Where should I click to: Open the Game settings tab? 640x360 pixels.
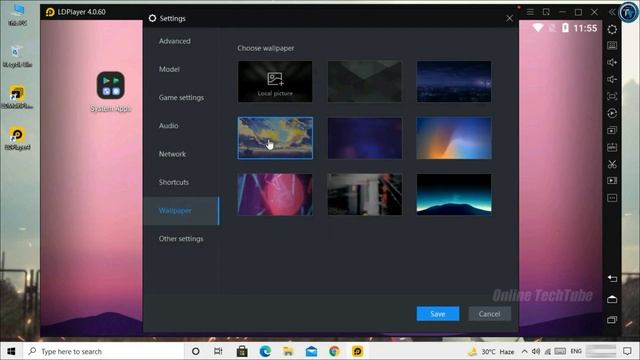(x=181, y=98)
